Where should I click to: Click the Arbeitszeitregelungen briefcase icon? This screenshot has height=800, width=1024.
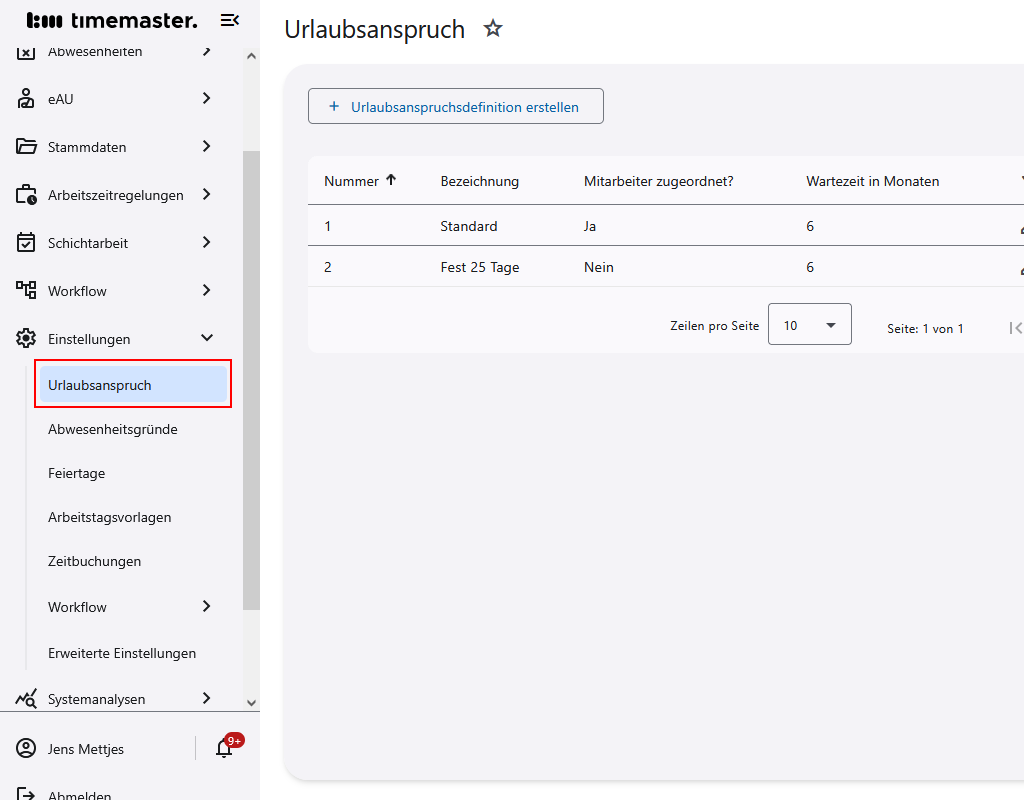click(x=26, y=195)
